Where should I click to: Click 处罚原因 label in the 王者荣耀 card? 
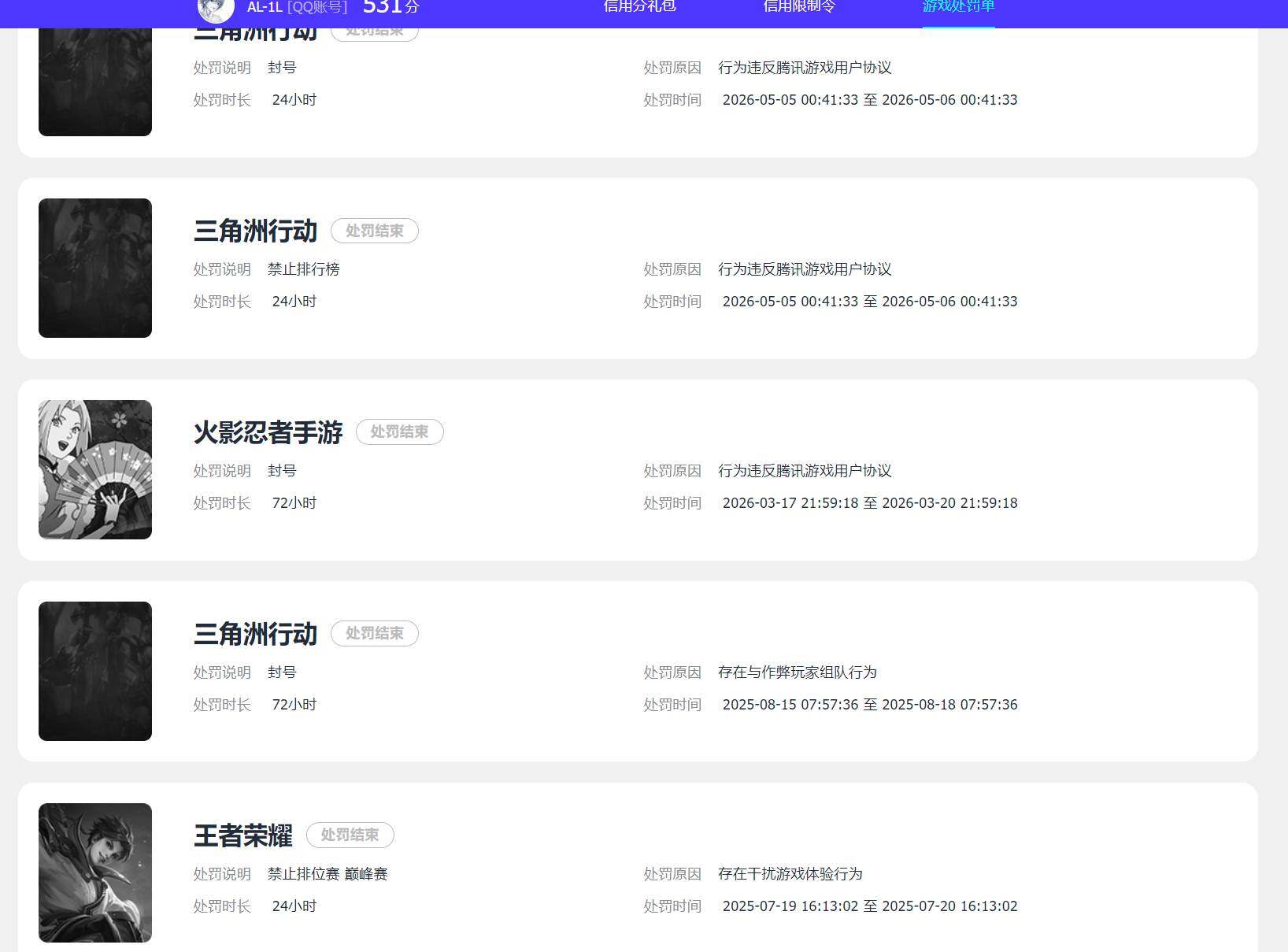coord(672,874)
